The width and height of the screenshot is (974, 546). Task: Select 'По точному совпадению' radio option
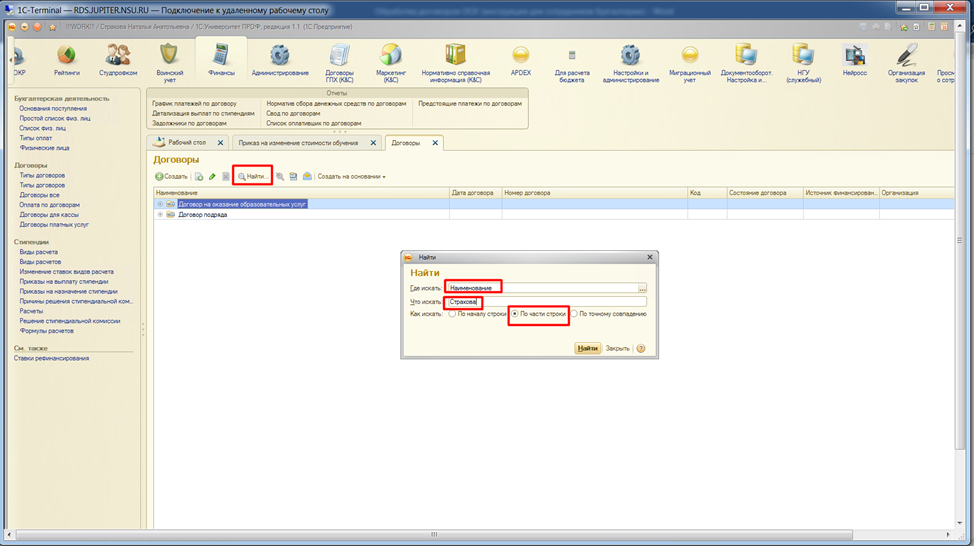pos(574,314)
